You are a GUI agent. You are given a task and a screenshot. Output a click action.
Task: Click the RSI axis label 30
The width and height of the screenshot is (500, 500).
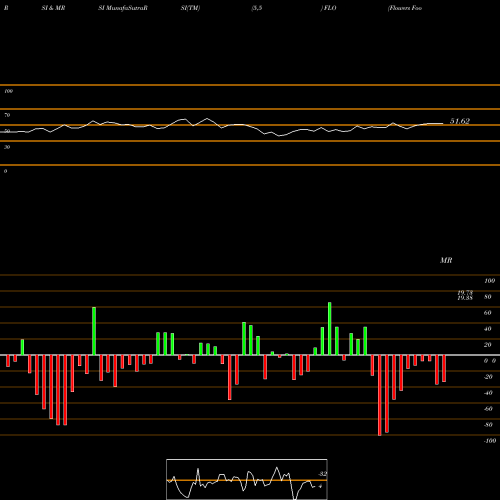click(x=7, y=147)
